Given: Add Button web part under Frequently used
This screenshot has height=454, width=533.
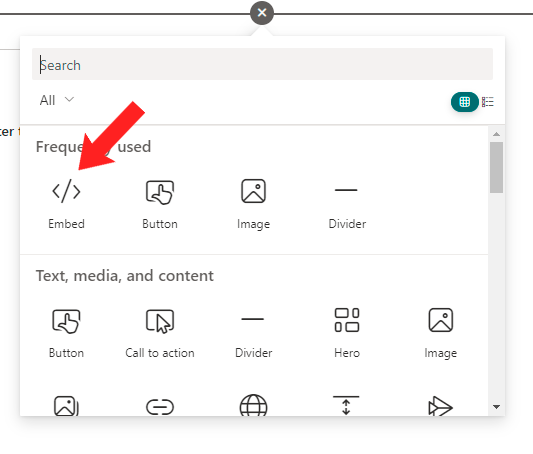Looking at the screenshot, I should [x=160, y=204].
